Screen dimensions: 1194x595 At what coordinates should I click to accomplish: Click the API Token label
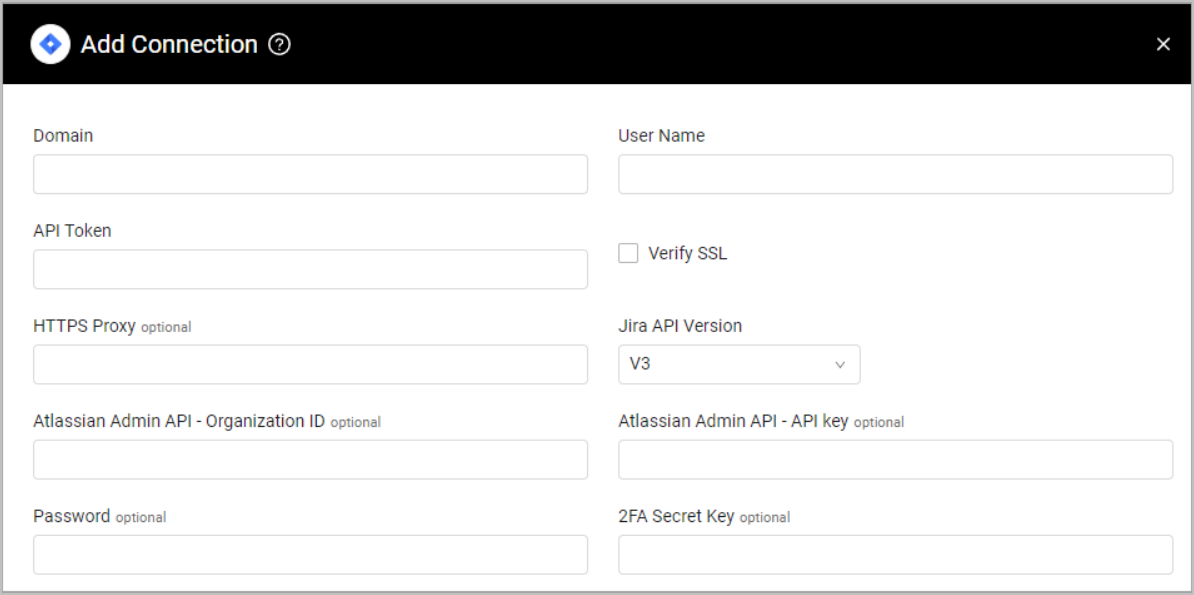(x=72, y=231)
